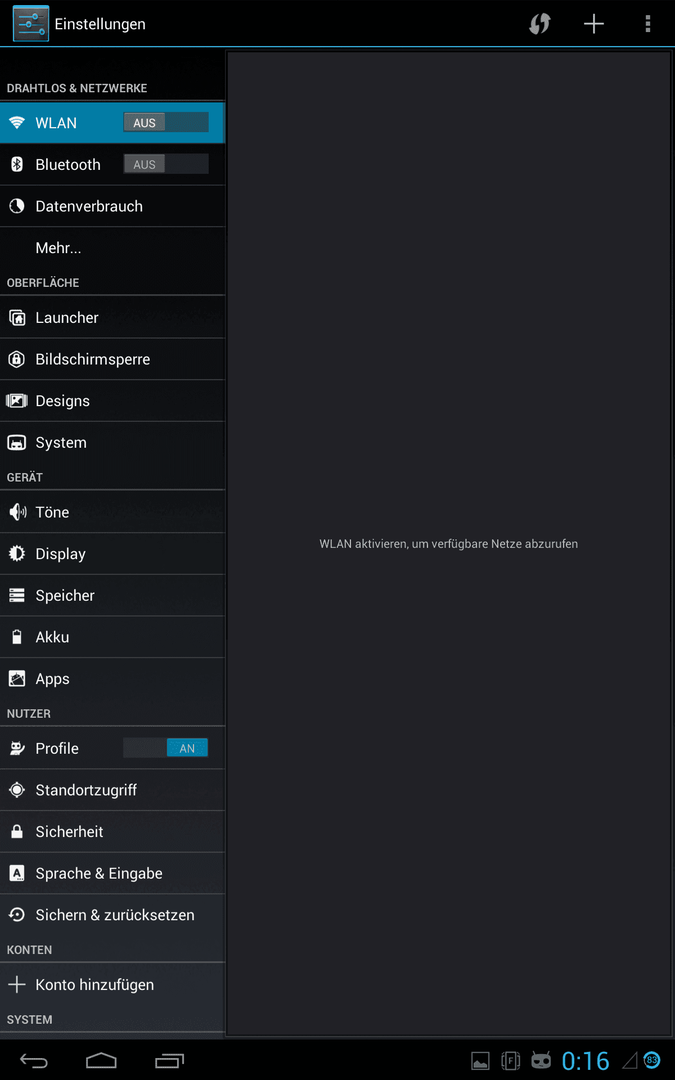Open the three-dot overflow menu
This screenshot has height=1080, width=675.
647,24
